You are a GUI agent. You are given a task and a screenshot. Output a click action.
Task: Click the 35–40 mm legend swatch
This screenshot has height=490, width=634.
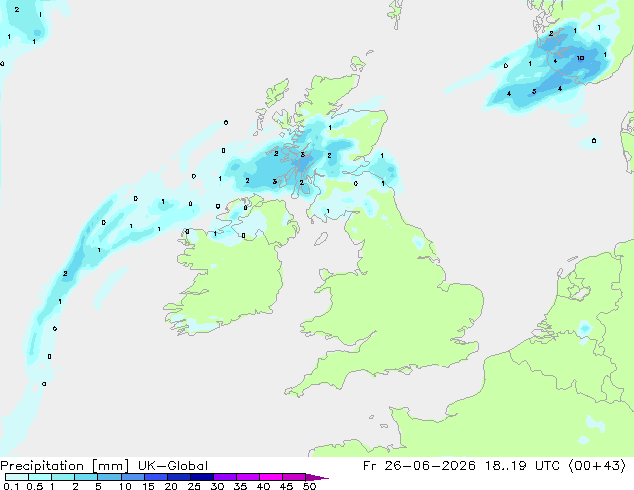(x=247, y=477)
